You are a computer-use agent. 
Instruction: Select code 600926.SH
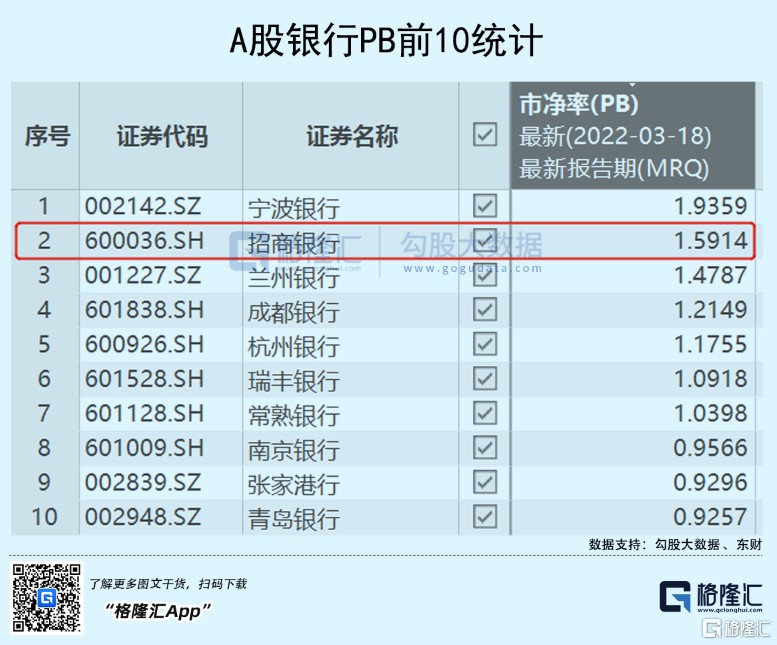(x=144, y=344)
